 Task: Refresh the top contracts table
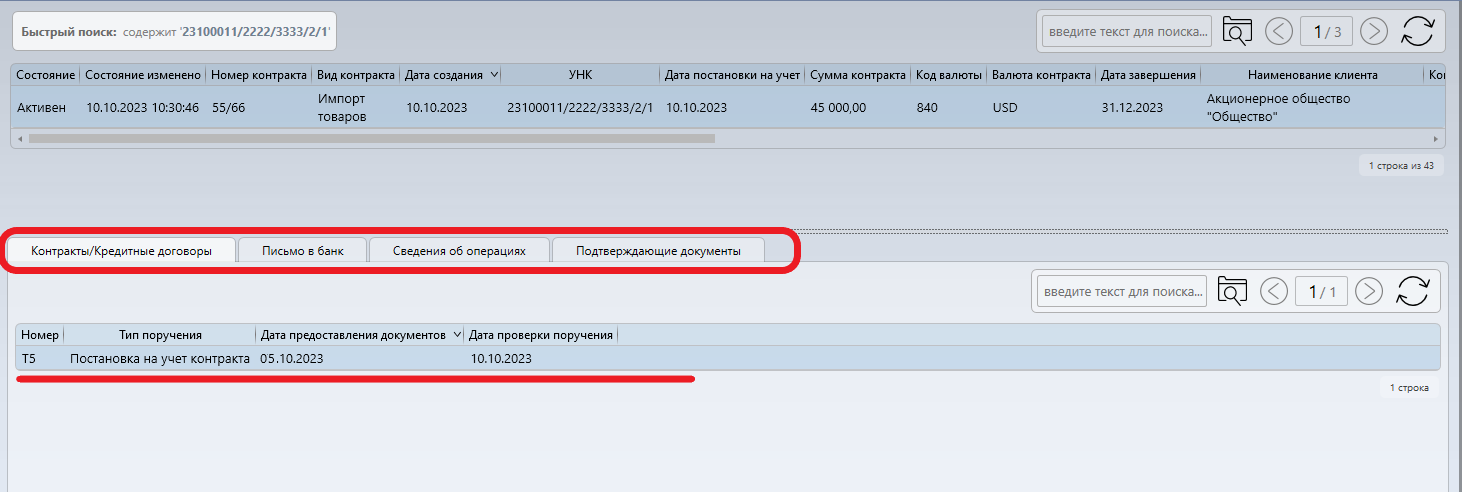tap(1418, 32)
